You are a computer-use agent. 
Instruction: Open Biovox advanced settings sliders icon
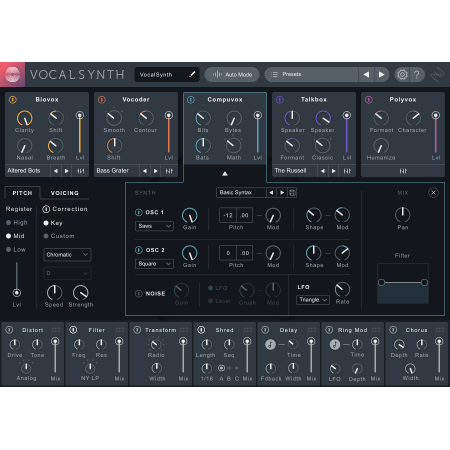[x=80, y=171]
